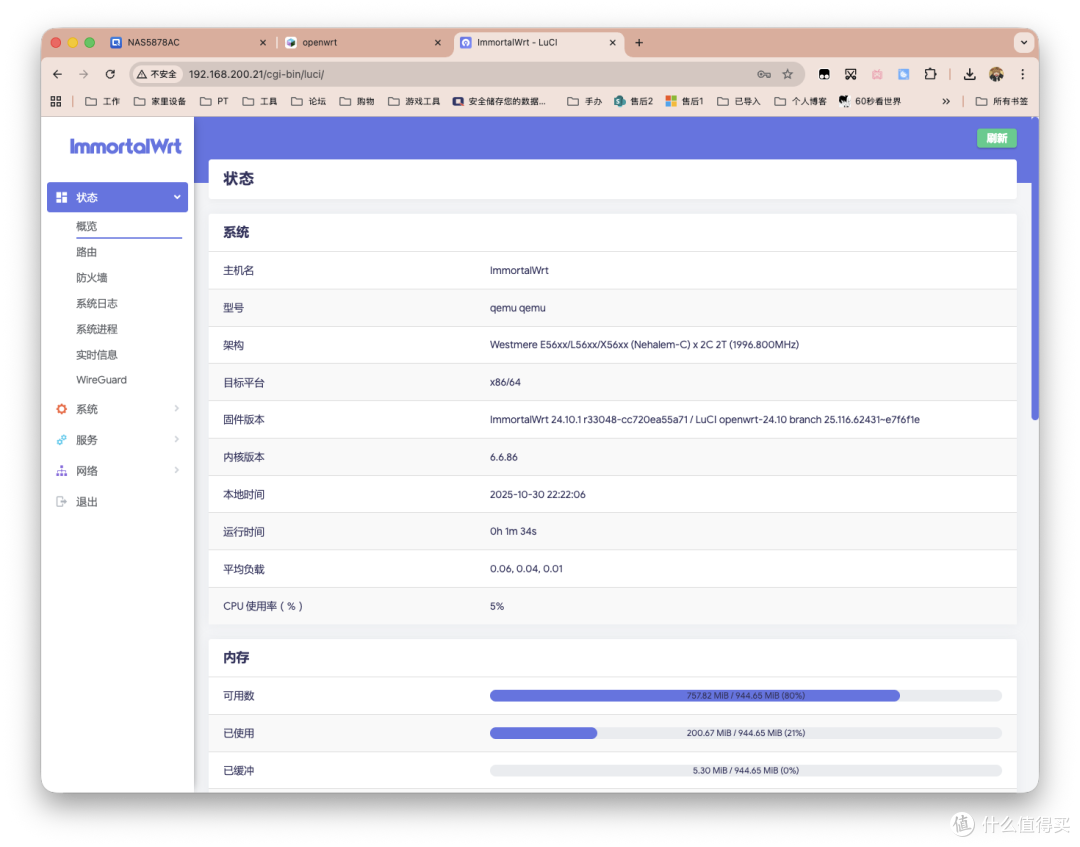Open the extensions puzzle icon

pos(931,74)
